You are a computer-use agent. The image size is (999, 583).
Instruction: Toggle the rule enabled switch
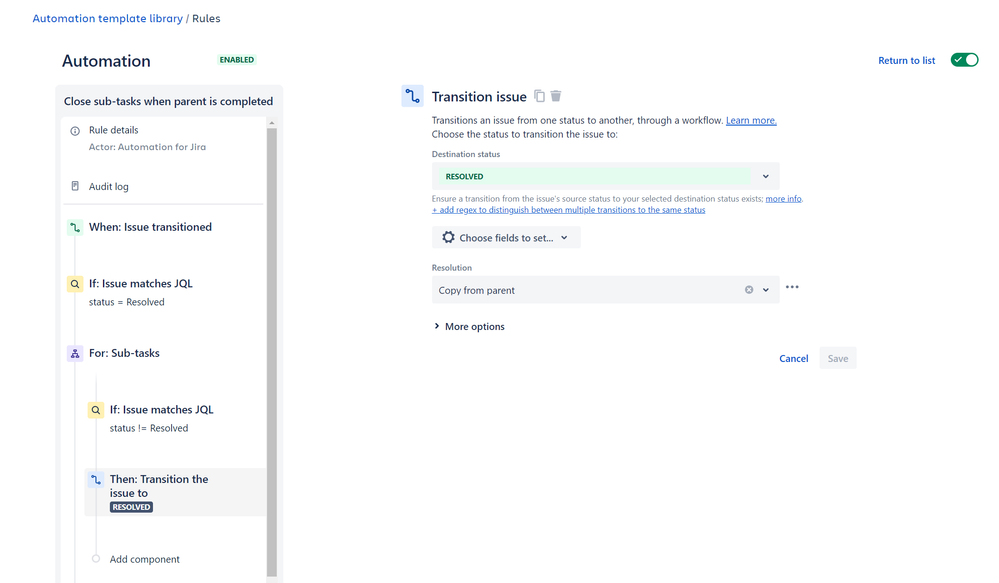click(964, 60)
